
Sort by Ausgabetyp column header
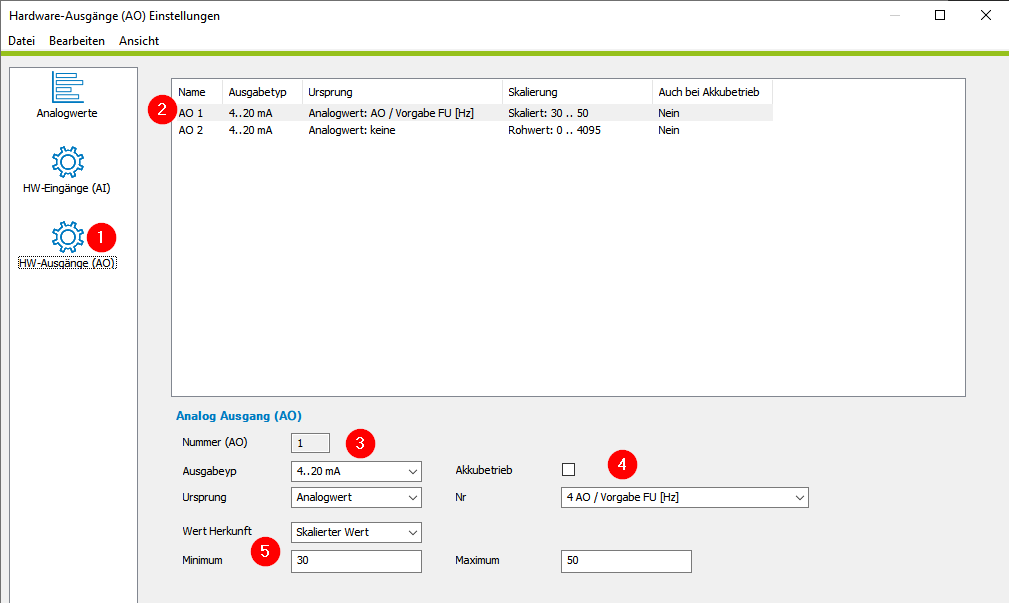click(263, 92)
